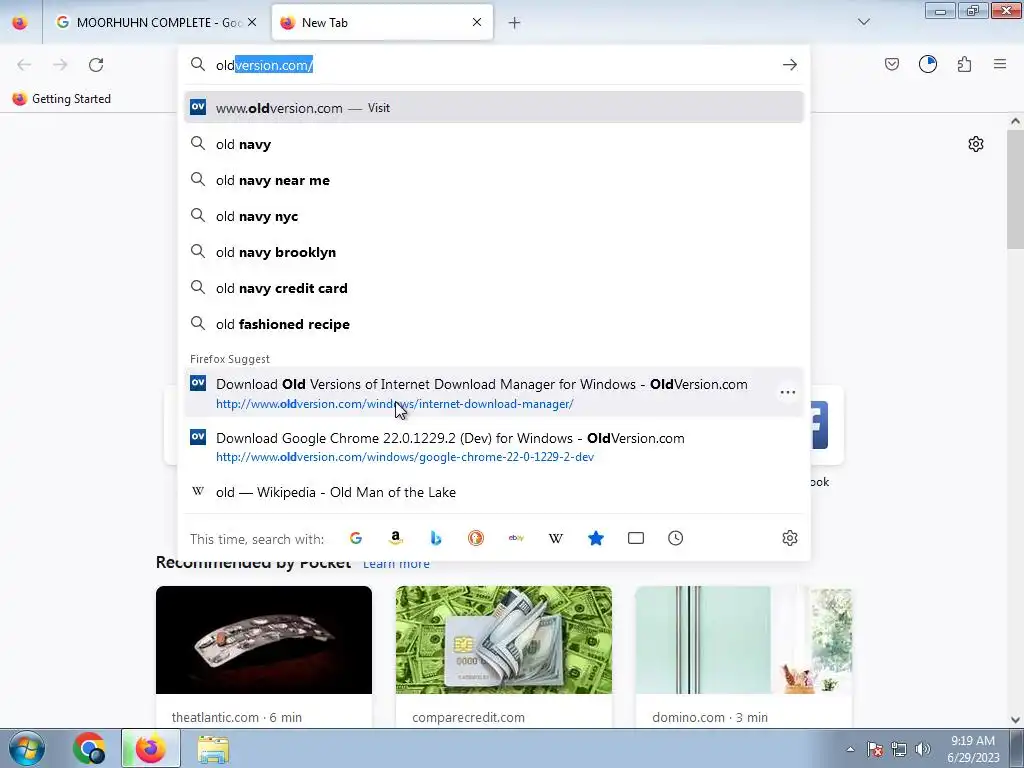Click the page vertical scrollbar thumb
The height and width of the screenshot is (768, 1024).
point(1015,188)
